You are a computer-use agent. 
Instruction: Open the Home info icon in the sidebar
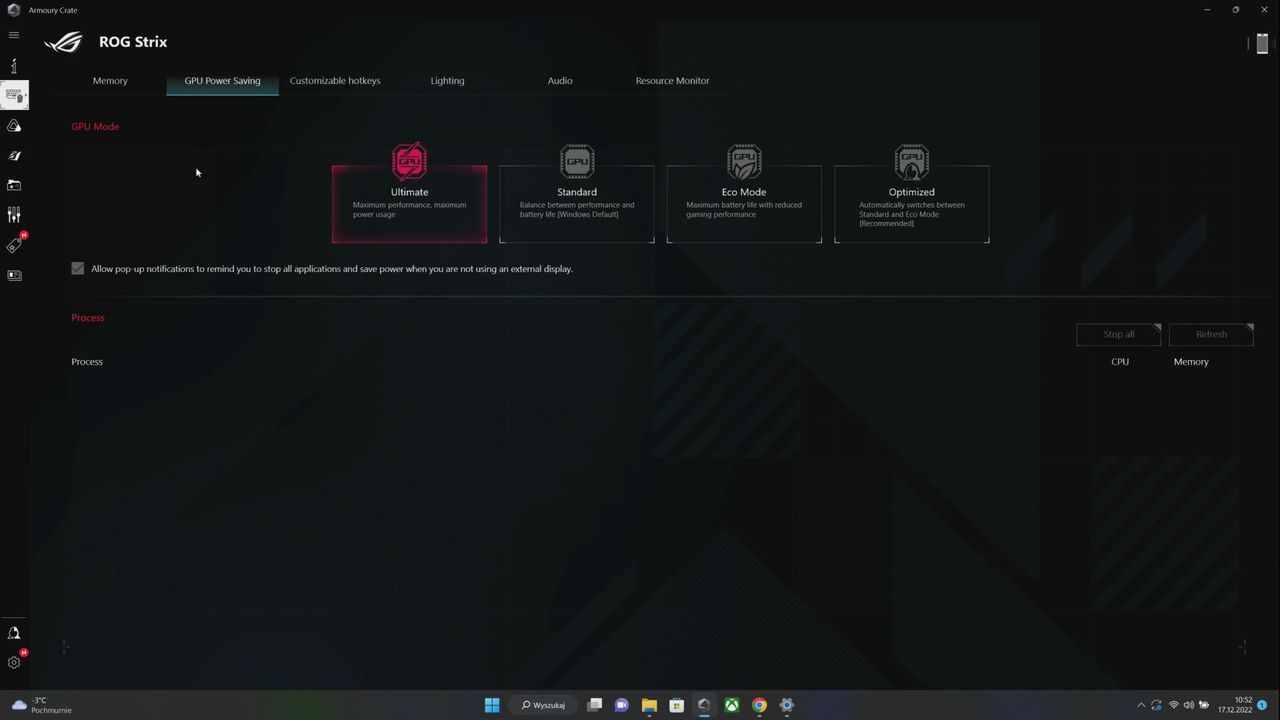(14, 66)
